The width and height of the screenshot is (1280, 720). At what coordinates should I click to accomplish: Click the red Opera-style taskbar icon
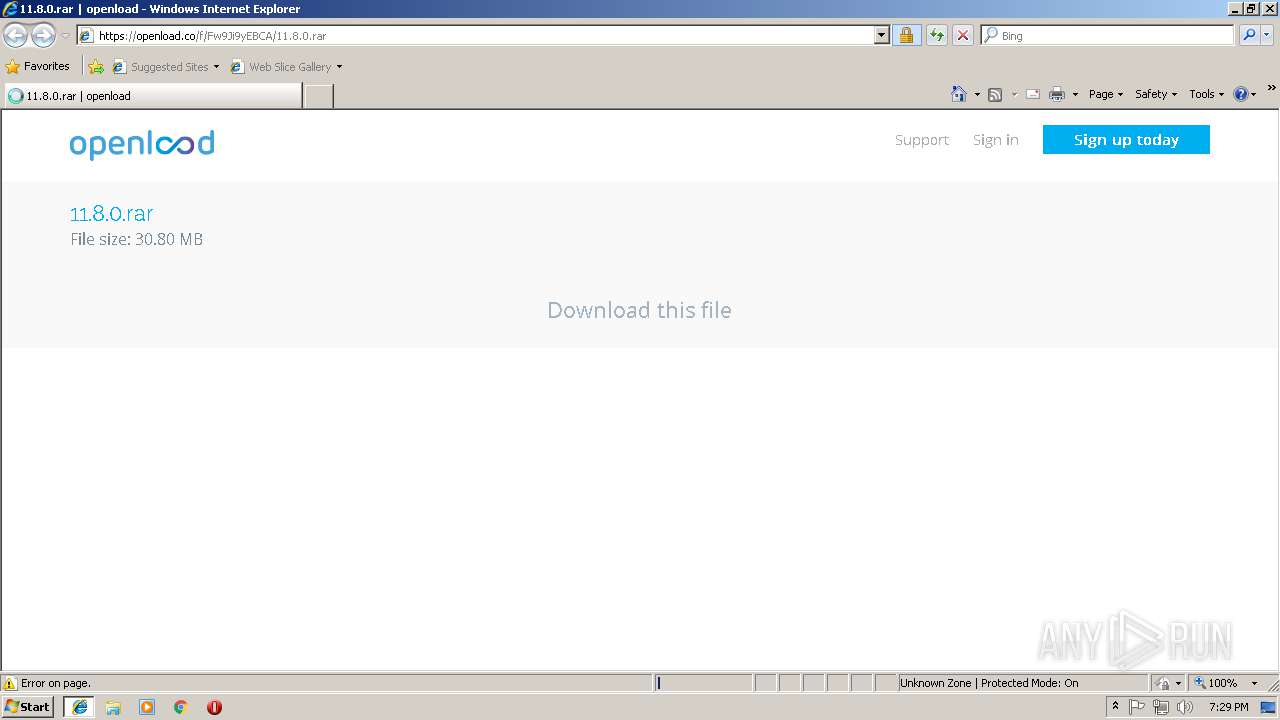tap(214, 707)
